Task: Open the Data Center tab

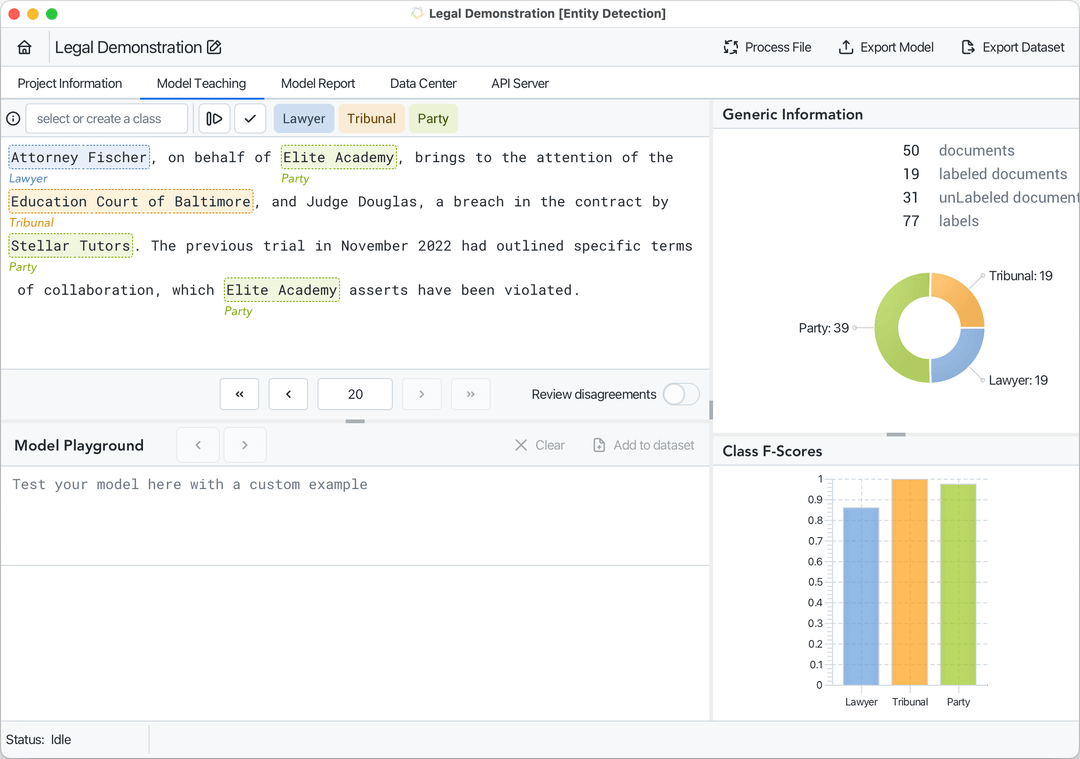Action: (422, 84)
